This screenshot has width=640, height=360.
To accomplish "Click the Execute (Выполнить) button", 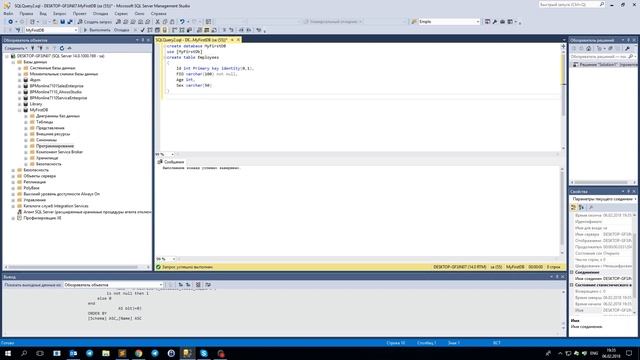I will pos(97,30).
